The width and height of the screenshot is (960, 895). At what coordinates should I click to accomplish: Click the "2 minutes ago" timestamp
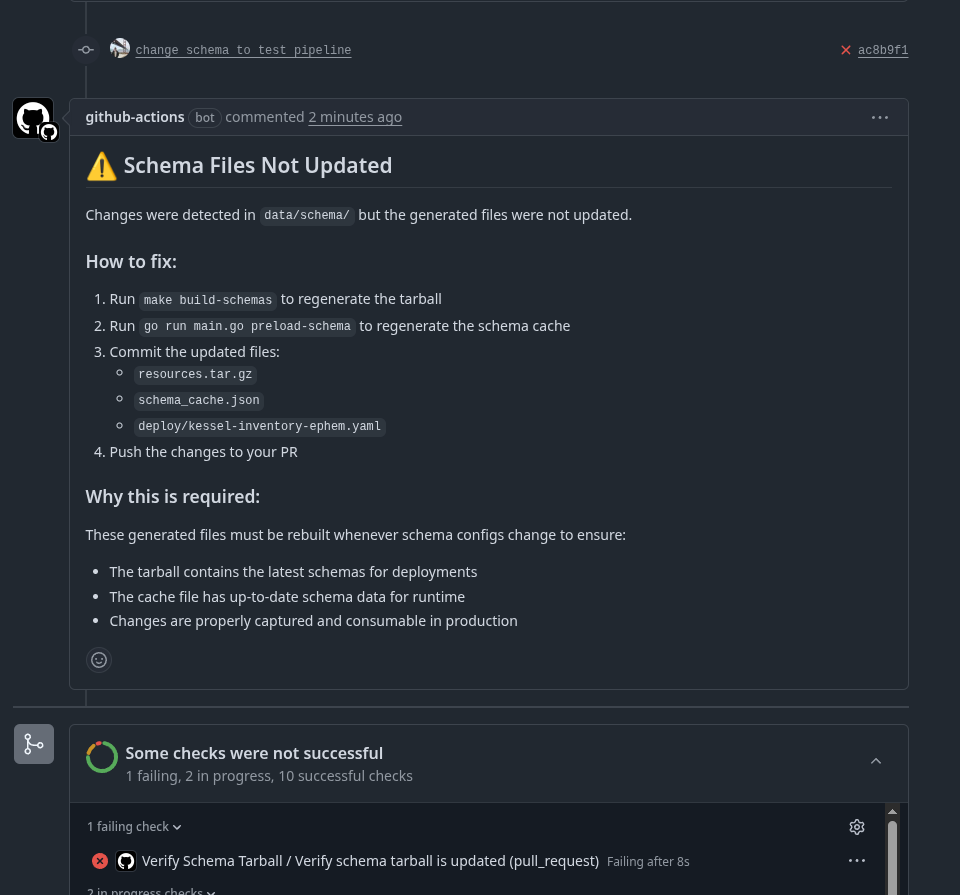point(355,117)
